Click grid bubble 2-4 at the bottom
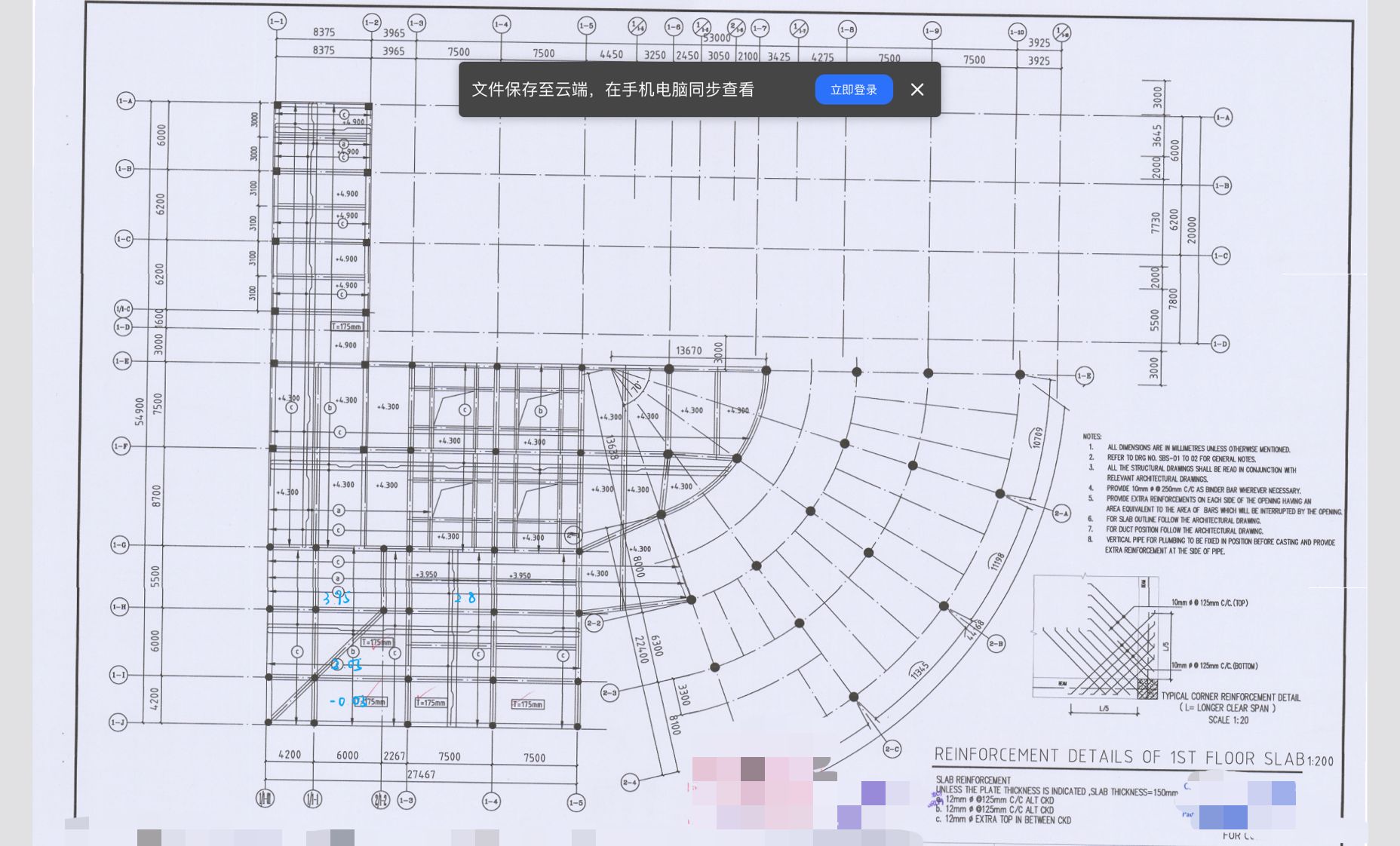 [x=630, y=783]
